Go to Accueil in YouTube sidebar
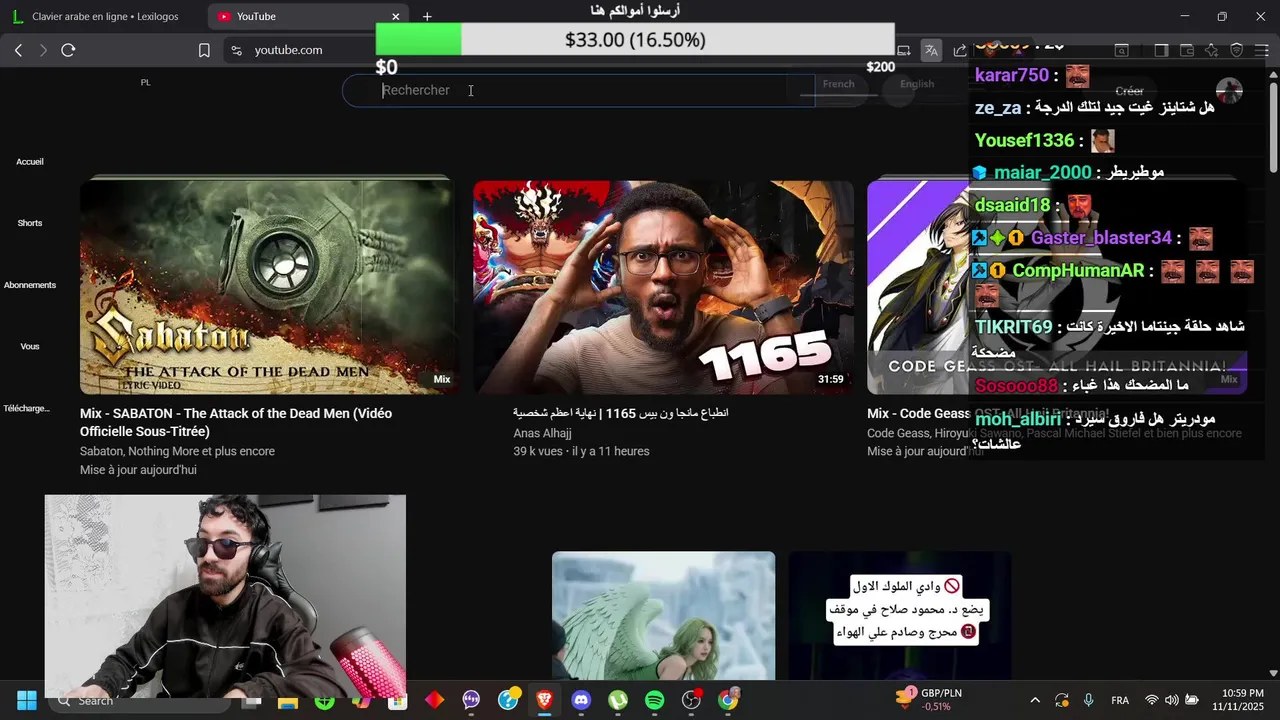The height and width of the screenshot is (720, 1280). 30,162
